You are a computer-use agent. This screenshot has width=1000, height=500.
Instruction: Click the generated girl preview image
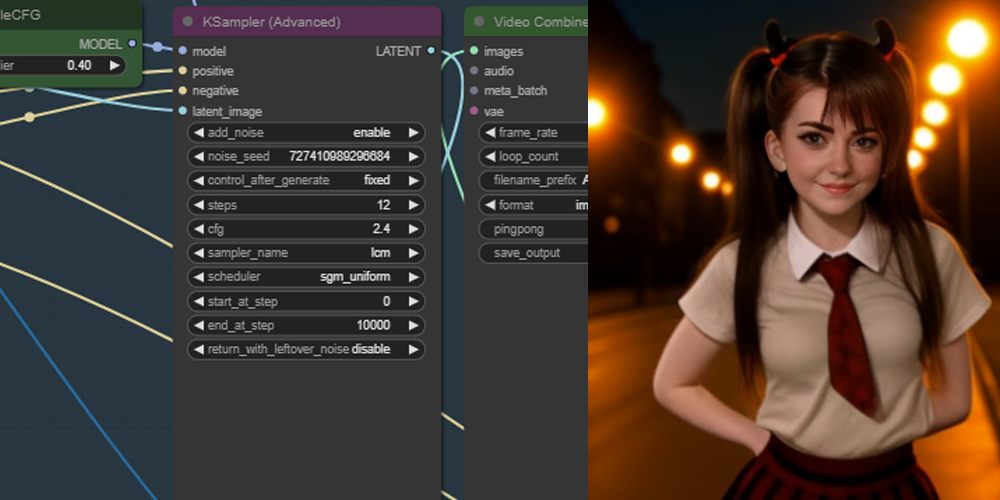point(794,250)
